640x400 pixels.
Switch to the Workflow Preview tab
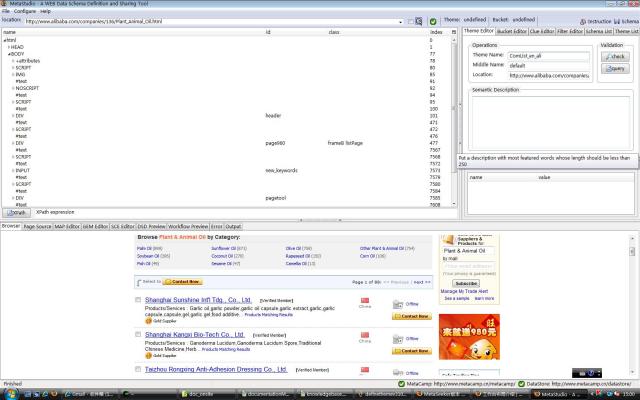pyautogui.click(x=188, y=227)
